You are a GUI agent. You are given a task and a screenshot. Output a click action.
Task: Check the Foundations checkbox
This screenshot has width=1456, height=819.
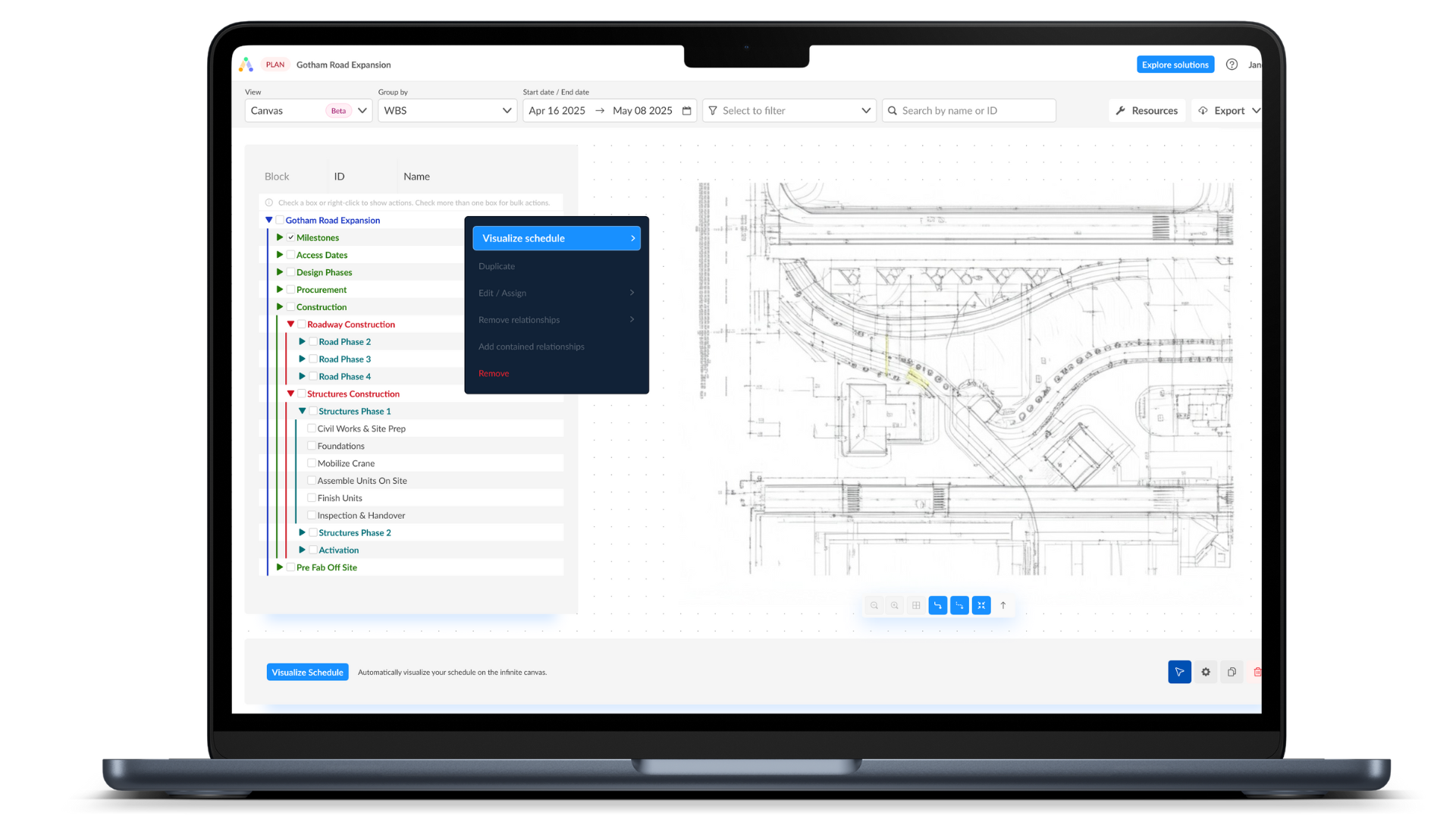pyautogui.click(x=311, y=446)
